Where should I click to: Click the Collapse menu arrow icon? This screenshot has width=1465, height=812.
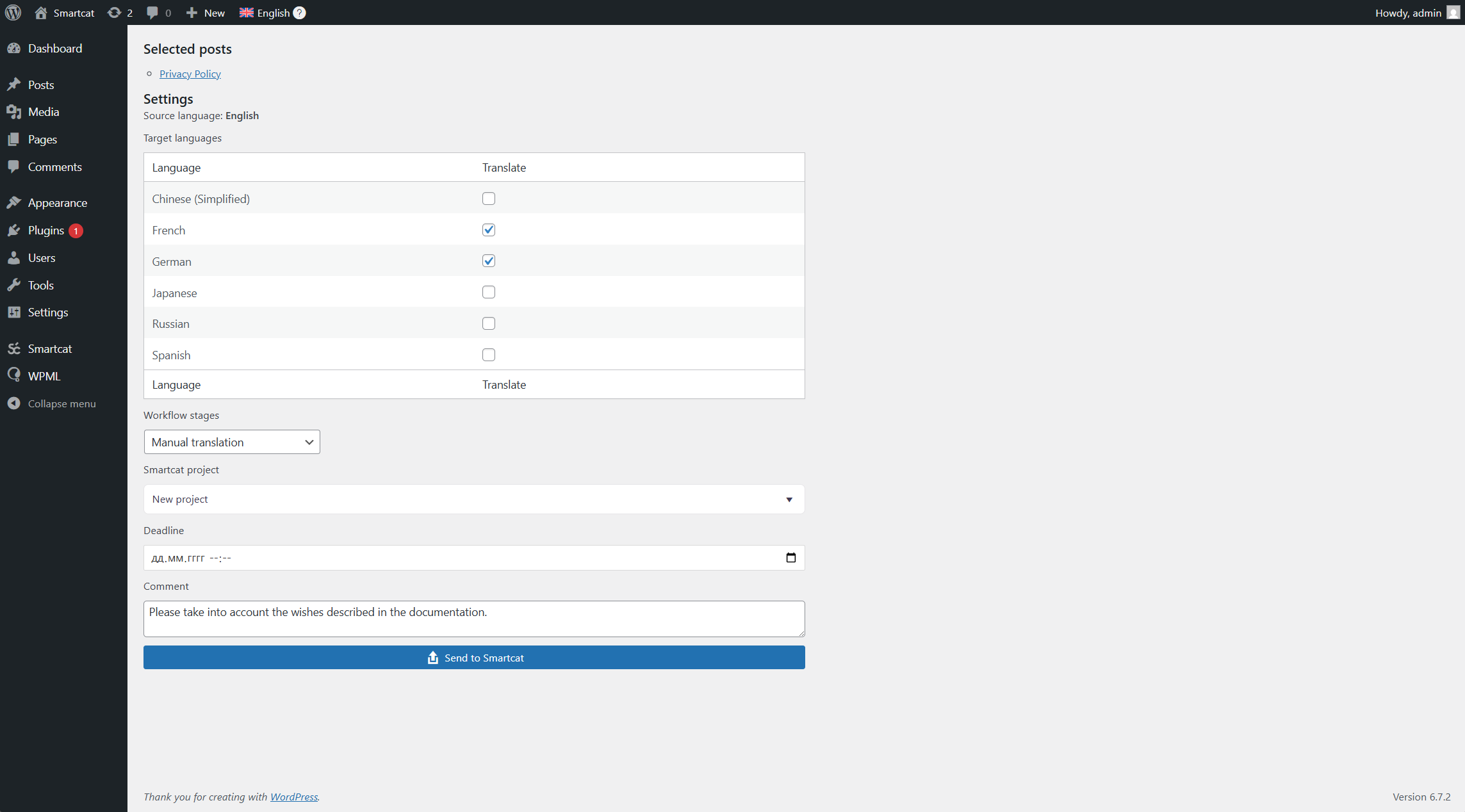click(14, 403)
